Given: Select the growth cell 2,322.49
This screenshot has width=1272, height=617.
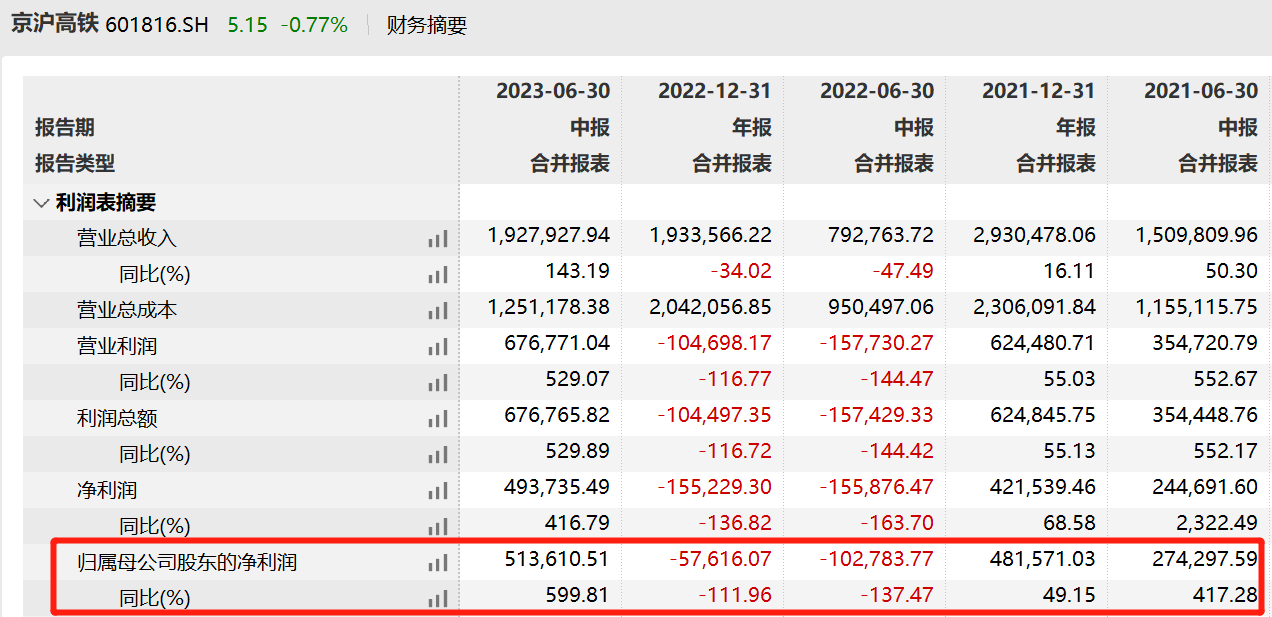Looking at the screenshot, I should click(1217, 523).
